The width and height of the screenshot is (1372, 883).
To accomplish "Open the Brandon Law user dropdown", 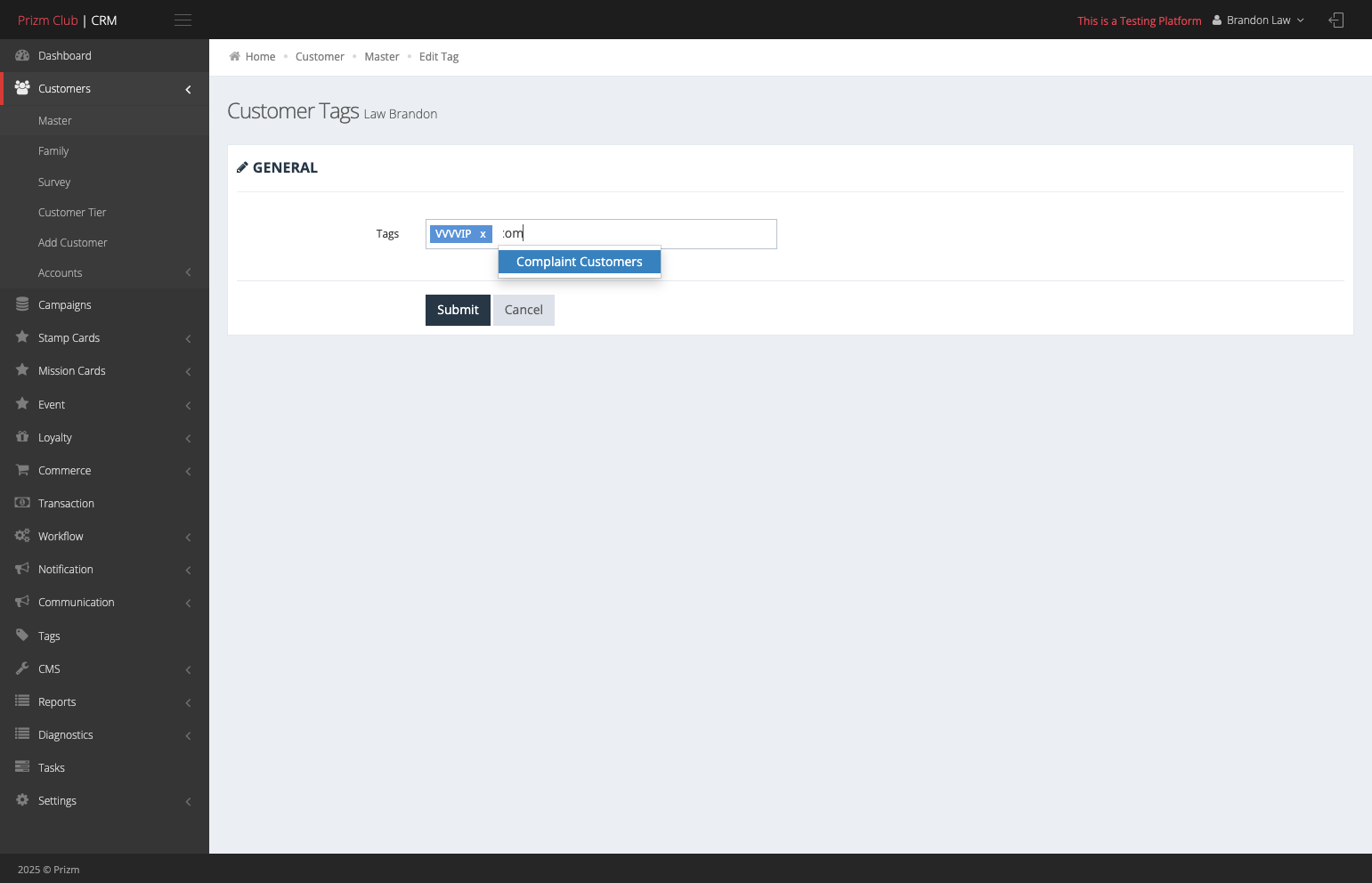I will click(x=1258, y=20).
